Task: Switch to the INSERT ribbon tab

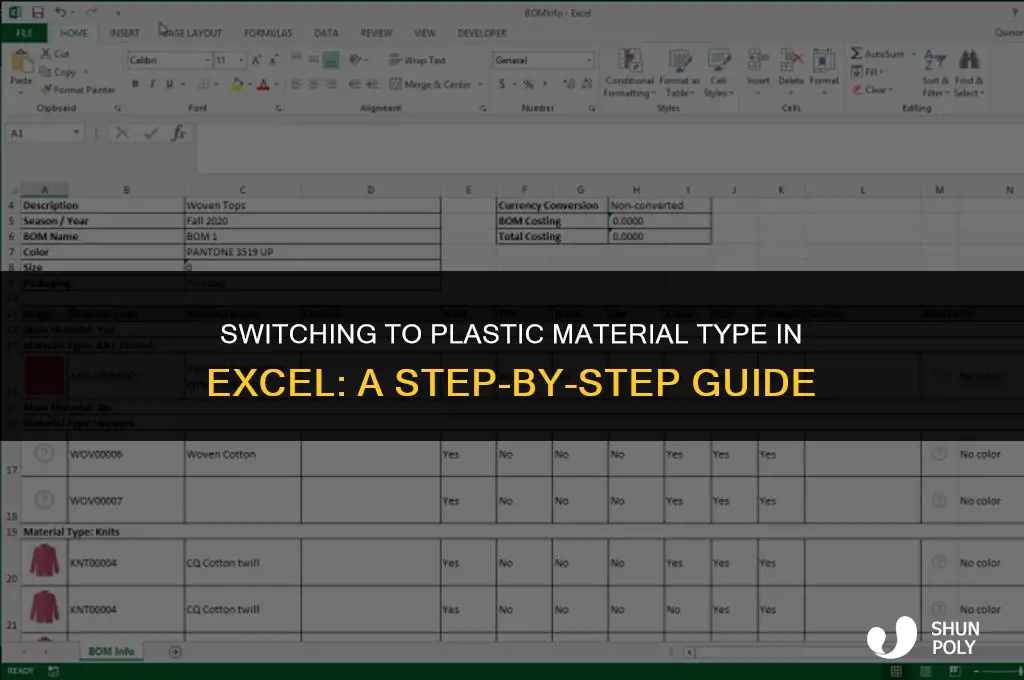Action: coord(125,33)
